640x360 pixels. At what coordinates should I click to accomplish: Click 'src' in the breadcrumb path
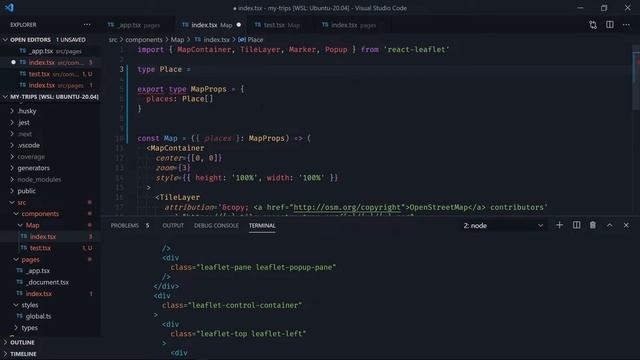(x=113, y=40)
